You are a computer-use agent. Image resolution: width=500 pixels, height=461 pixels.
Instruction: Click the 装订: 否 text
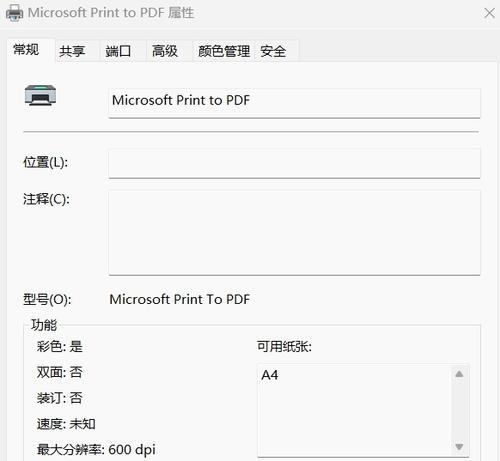[x=59, y=398]
